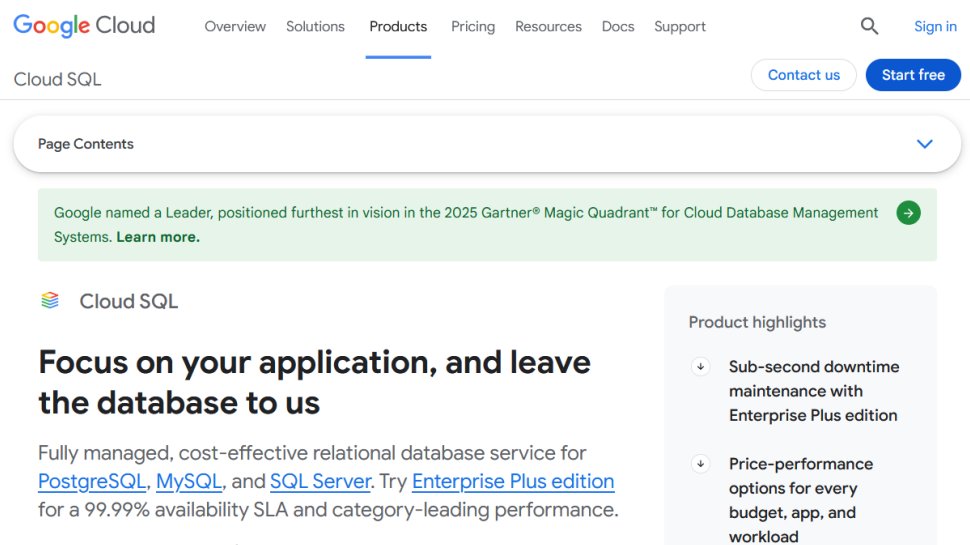Select the Products tab
Viewport: 970px width, 545px height.
(398, 27)
